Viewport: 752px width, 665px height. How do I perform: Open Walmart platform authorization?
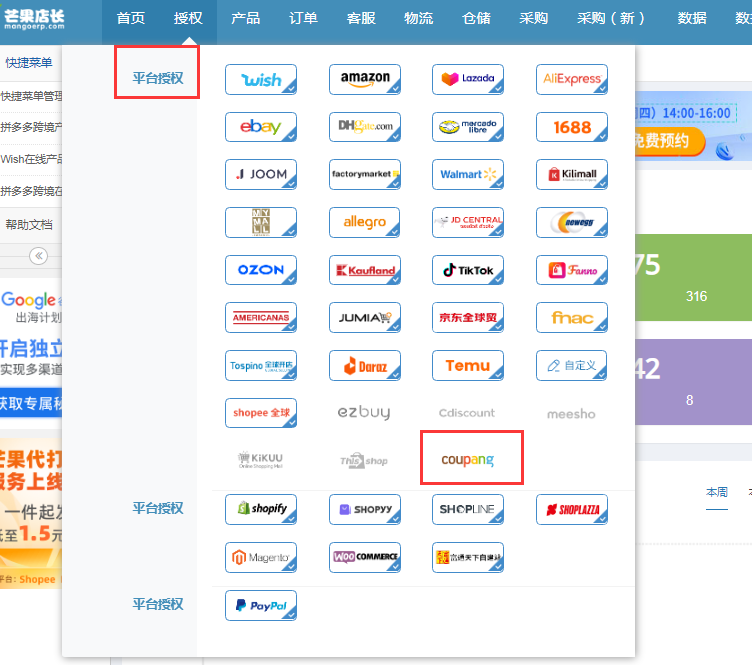(x=468, y=175)
